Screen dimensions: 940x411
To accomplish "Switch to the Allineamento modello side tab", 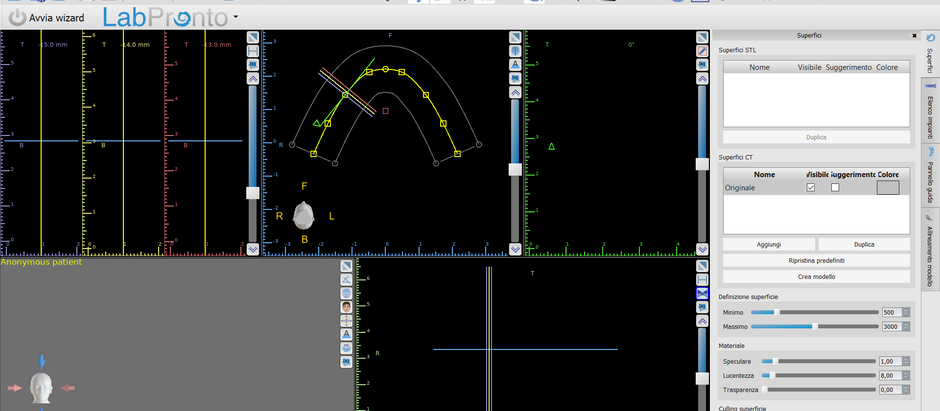I will (x=929, y=249).
